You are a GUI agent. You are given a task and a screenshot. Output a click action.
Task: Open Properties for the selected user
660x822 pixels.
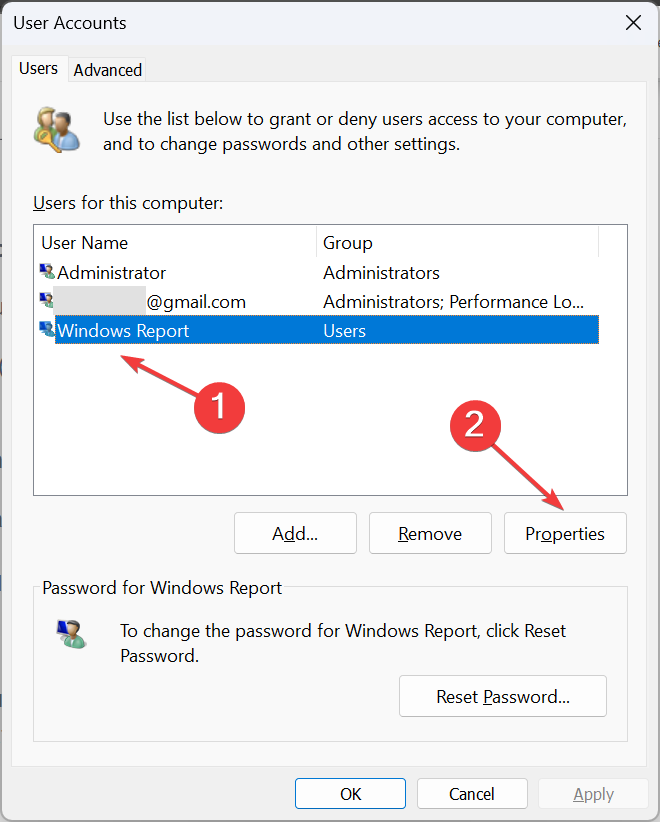[x=565, y=533]
